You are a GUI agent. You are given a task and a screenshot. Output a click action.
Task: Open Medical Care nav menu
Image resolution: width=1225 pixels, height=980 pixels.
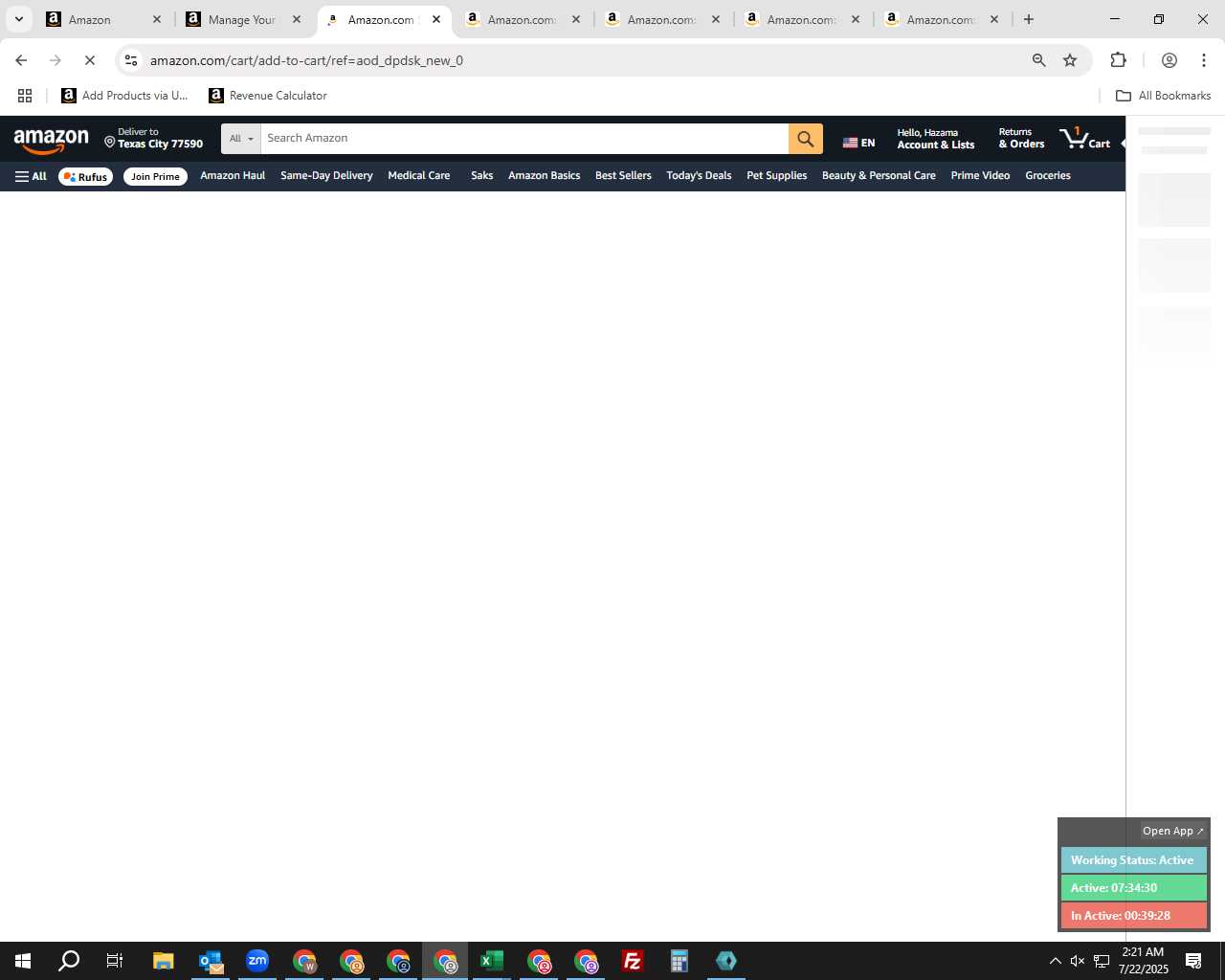click(418, 176)
